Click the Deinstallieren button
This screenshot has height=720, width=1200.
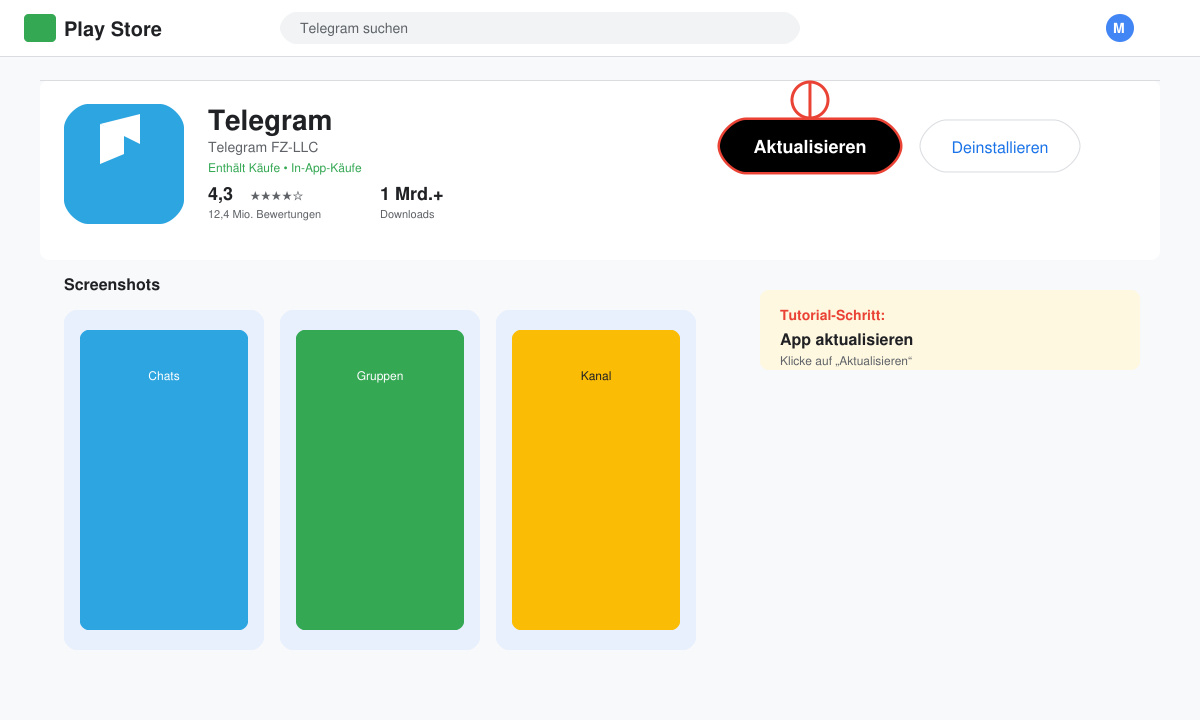pos(1000,146)
